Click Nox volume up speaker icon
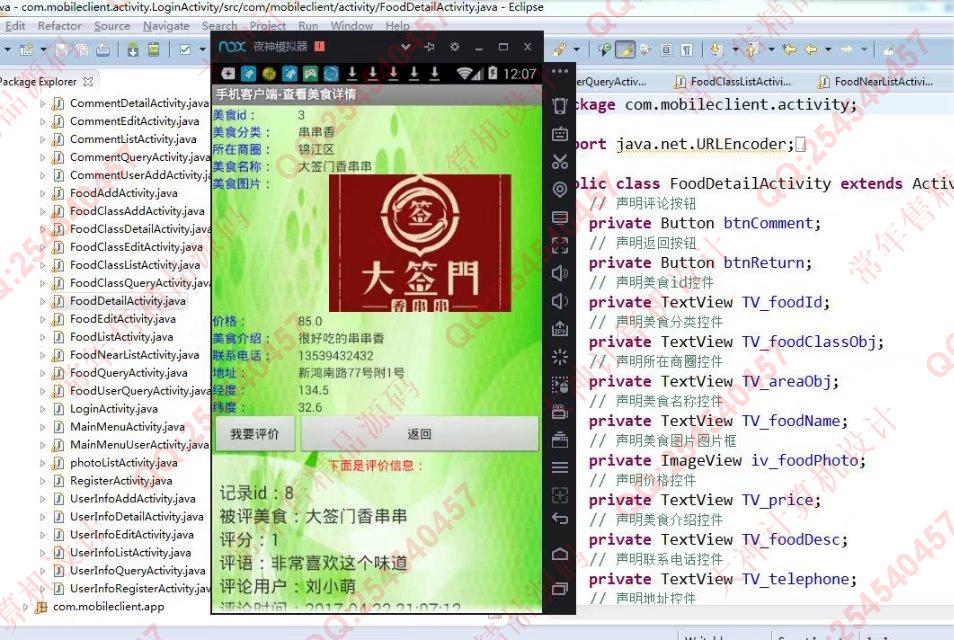The height and width of the screenshot is (640, 954). click(x=560, y=273)
